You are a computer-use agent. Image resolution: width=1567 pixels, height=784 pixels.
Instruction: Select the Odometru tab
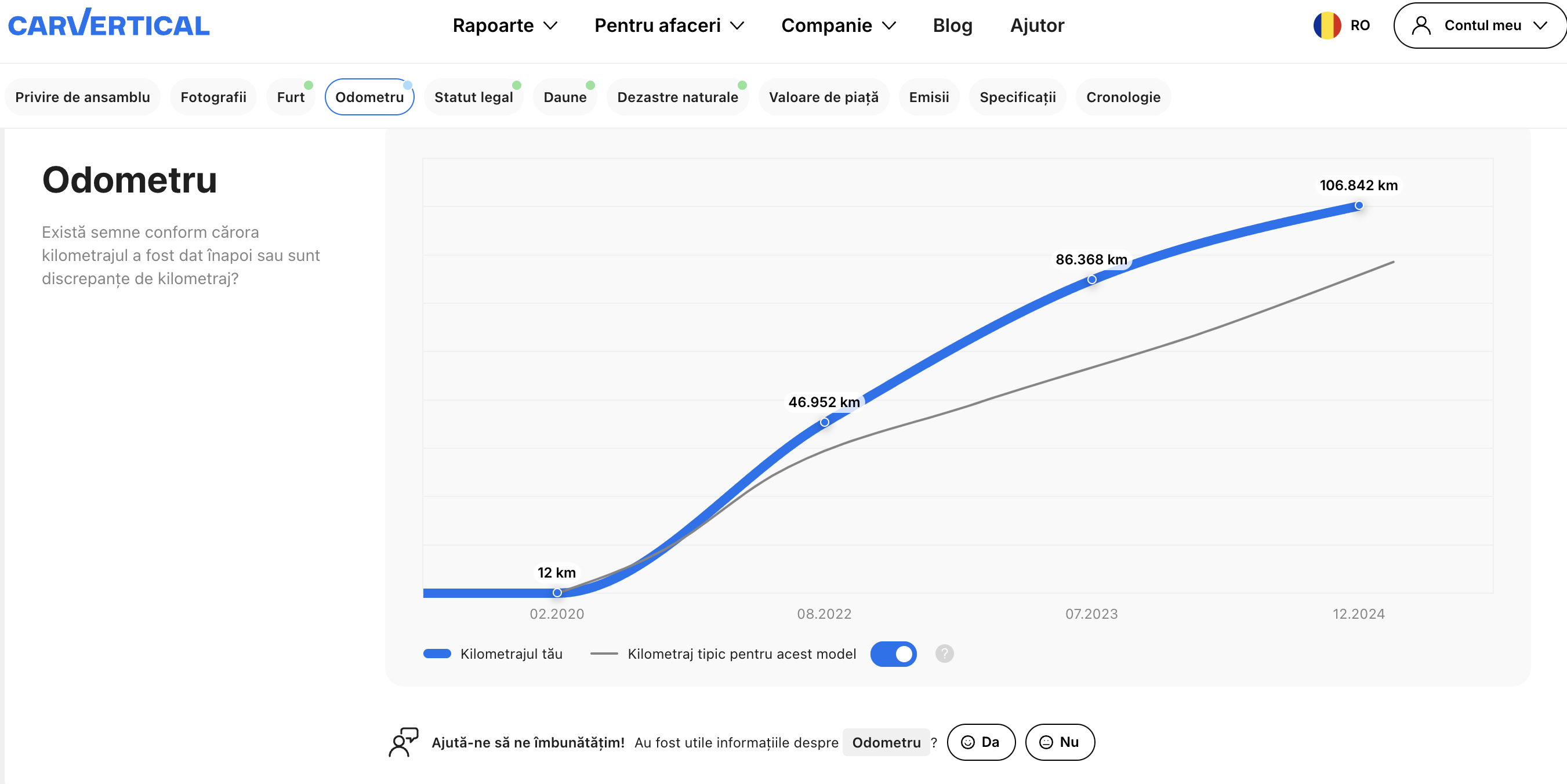click(x=369, y=97)
